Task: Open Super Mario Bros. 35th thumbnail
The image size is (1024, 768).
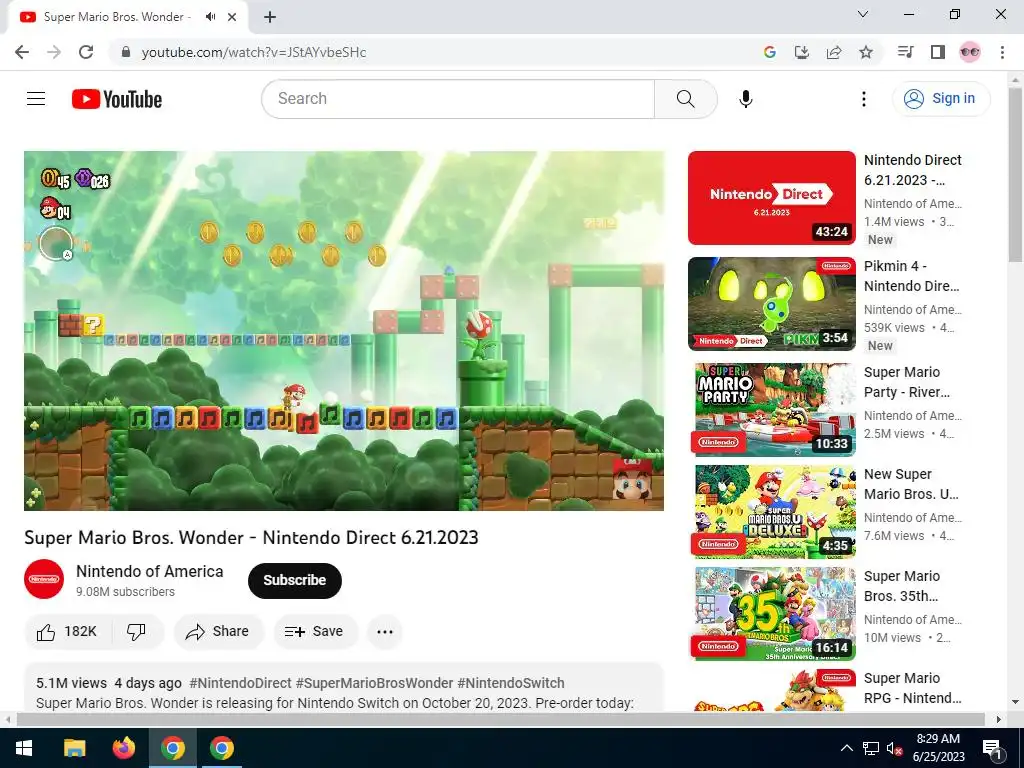Action: pyautogui.click(x=772, y=613)
